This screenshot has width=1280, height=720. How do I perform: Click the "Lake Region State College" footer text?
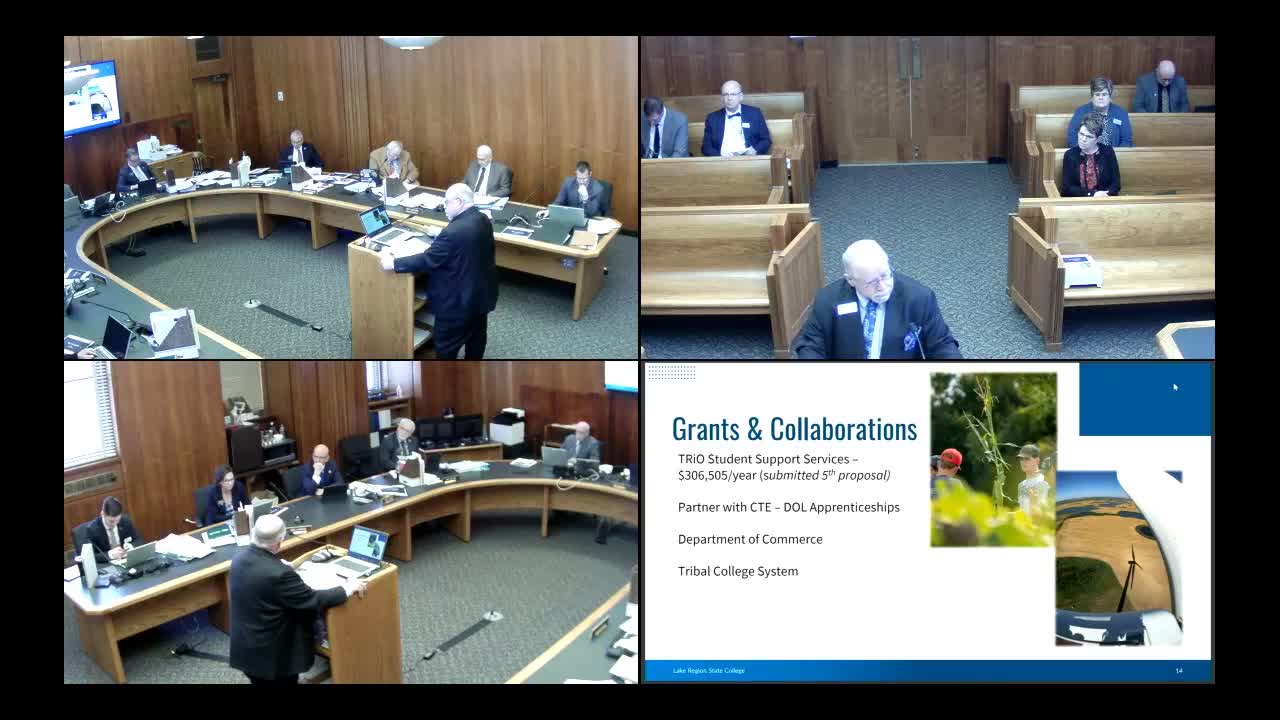[708, 670]
